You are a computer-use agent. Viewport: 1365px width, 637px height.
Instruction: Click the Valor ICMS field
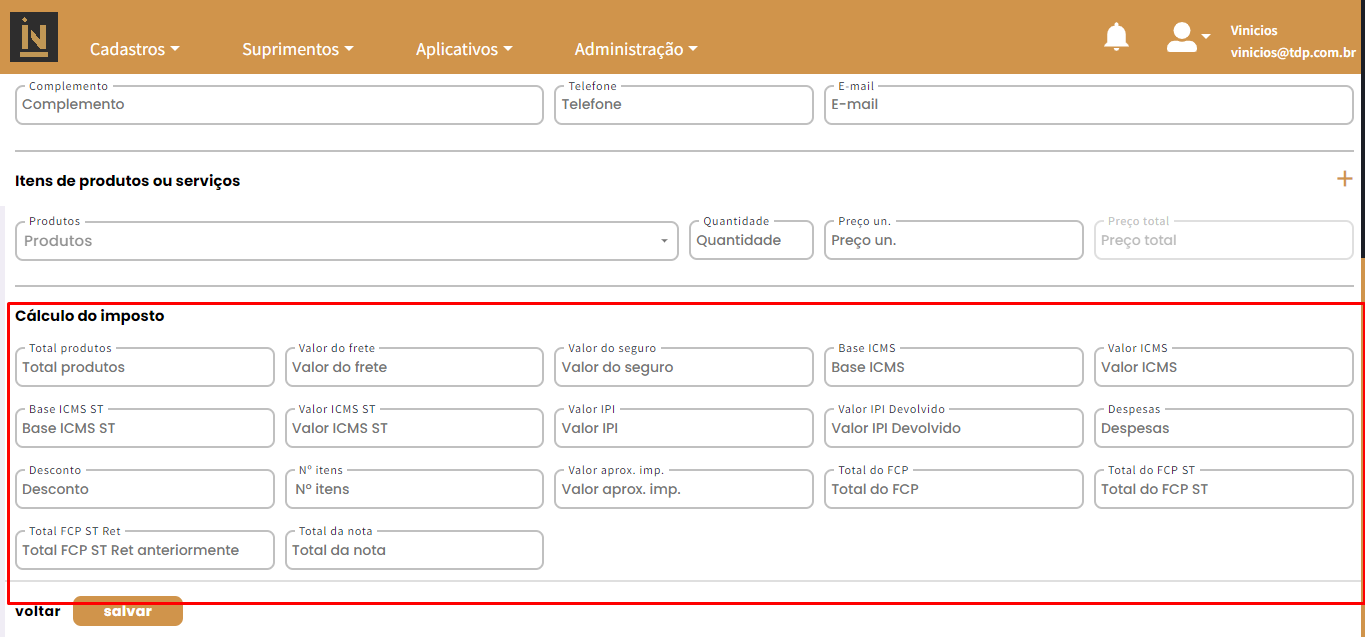point(1224,367)
